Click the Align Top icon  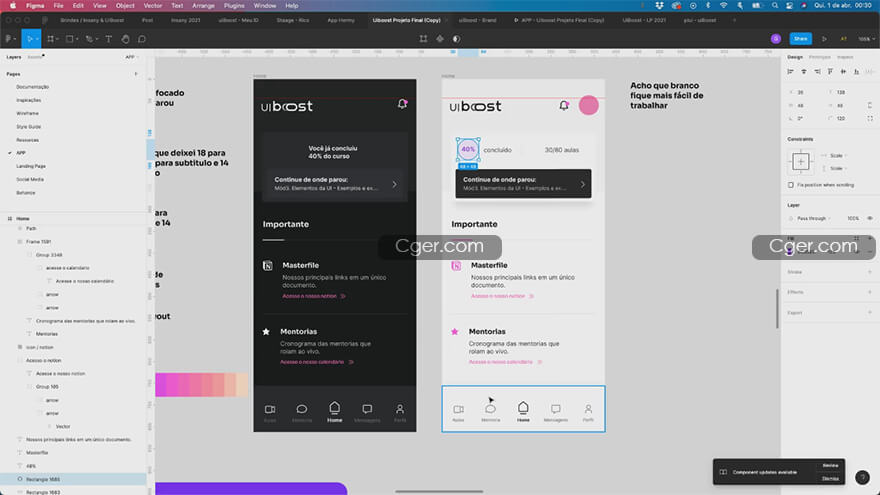[x=830, y=71]
